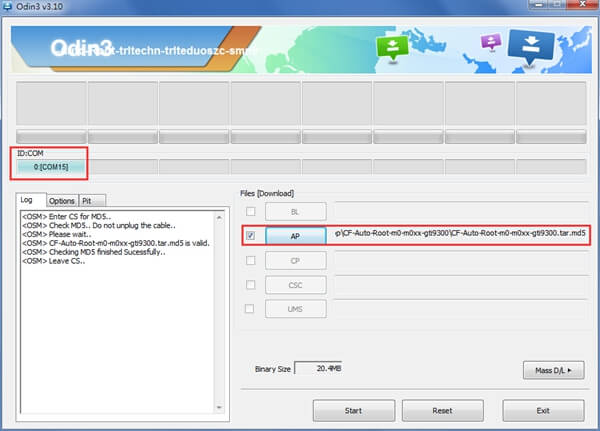Click the Exit button

543,411
